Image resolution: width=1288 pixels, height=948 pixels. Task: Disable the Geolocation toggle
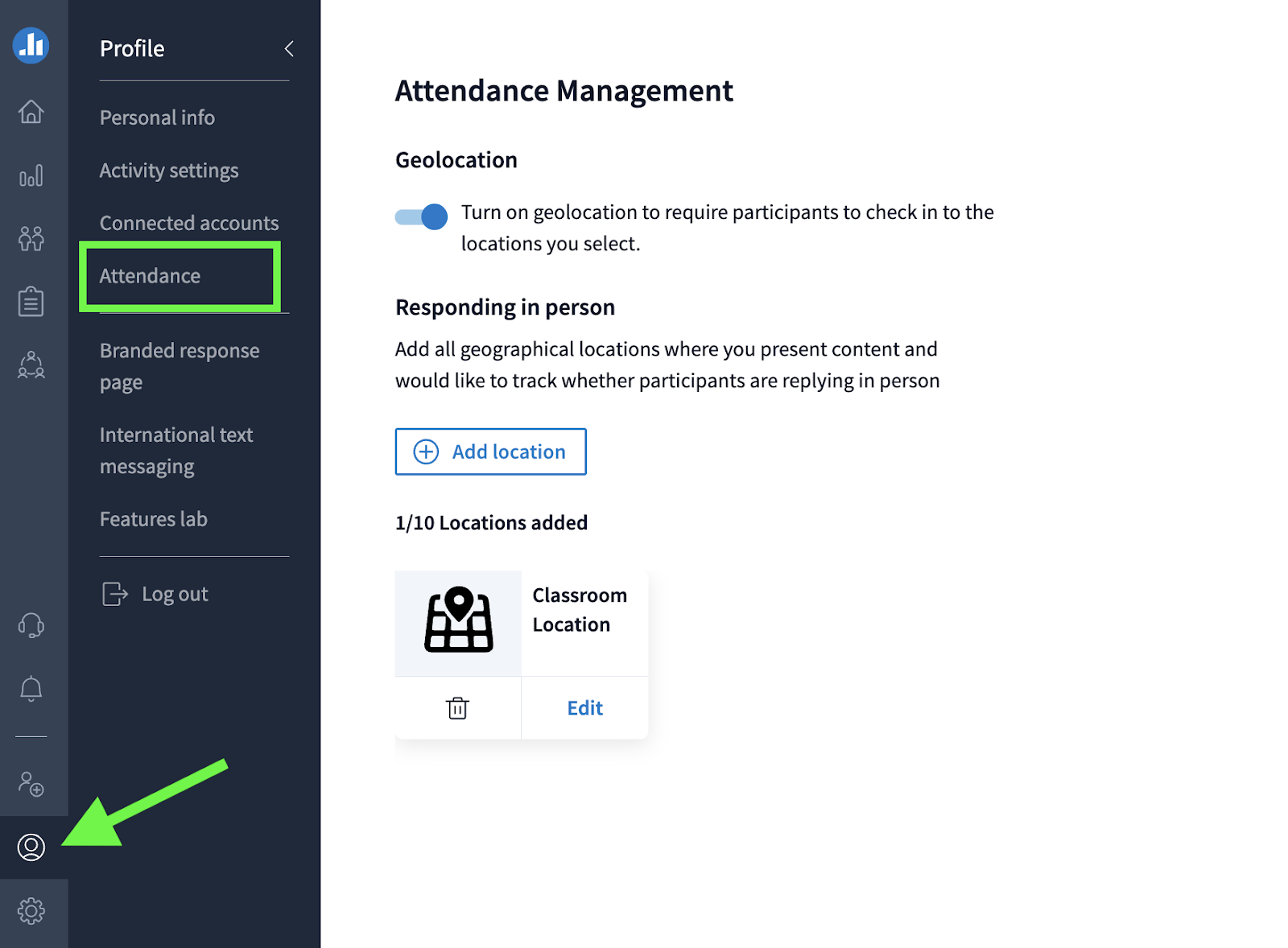(421, 216)
